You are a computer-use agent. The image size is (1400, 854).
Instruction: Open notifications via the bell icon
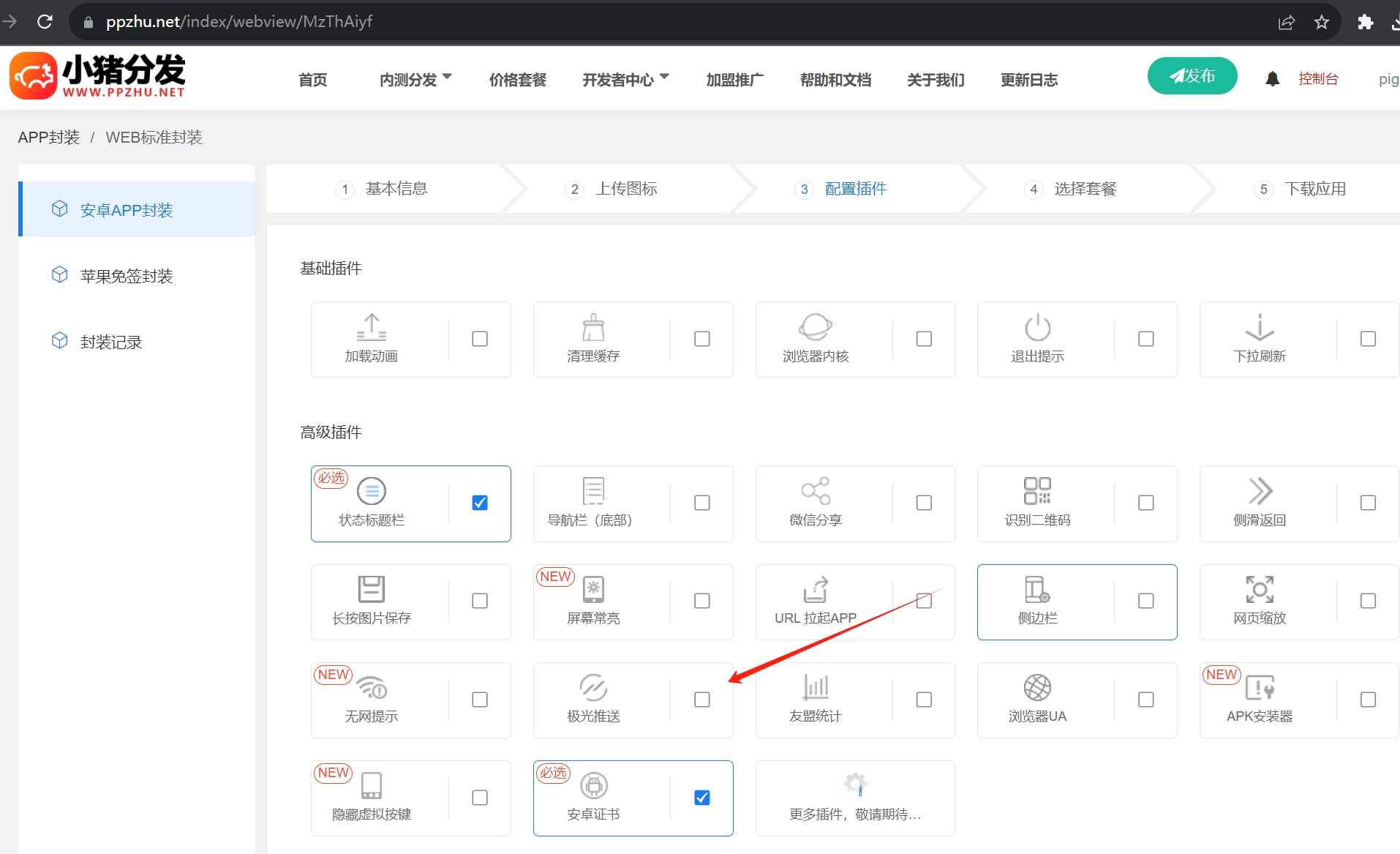1272,79
